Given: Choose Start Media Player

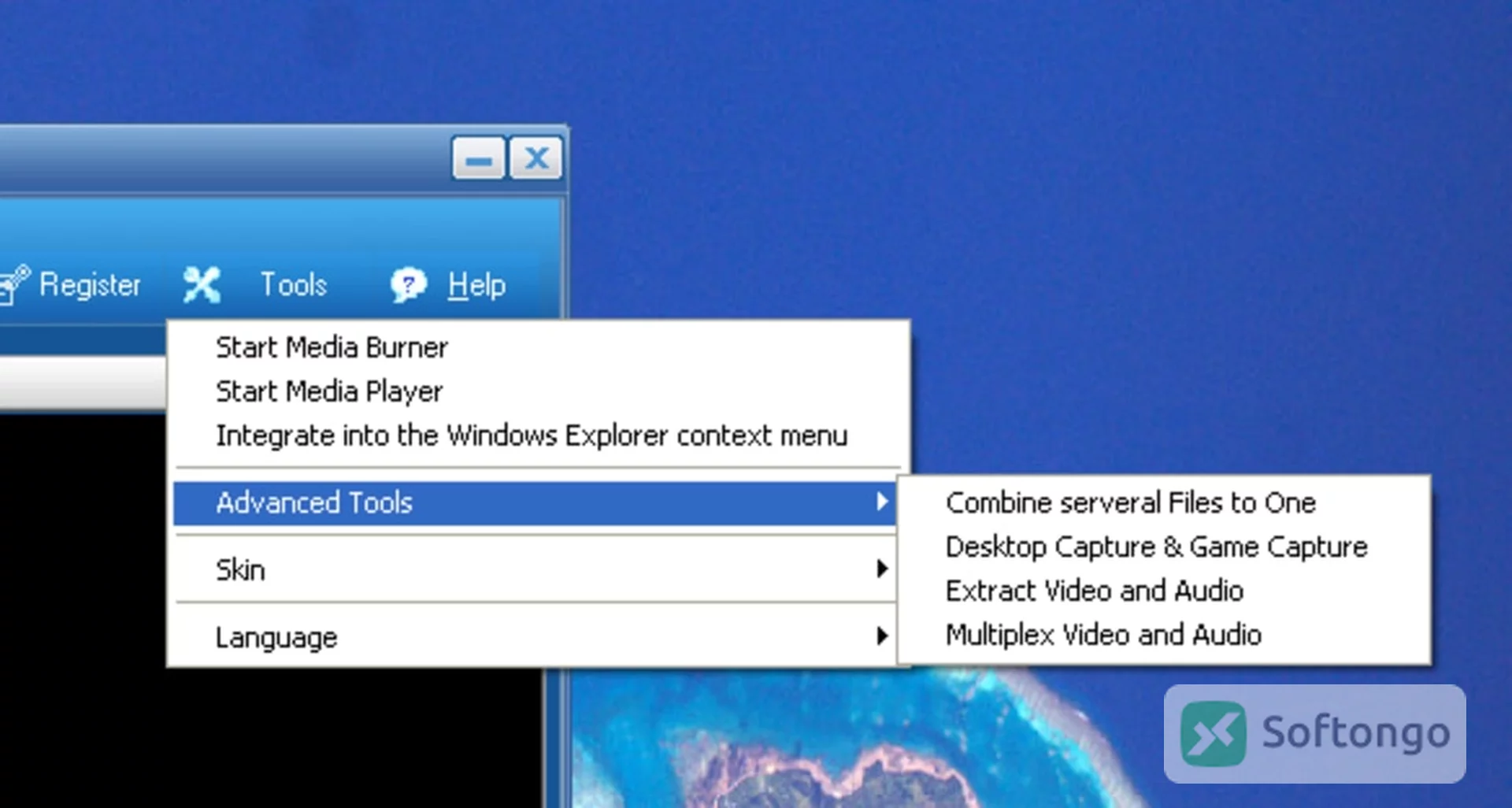Looking at the screenshot, I should (539, 391).
